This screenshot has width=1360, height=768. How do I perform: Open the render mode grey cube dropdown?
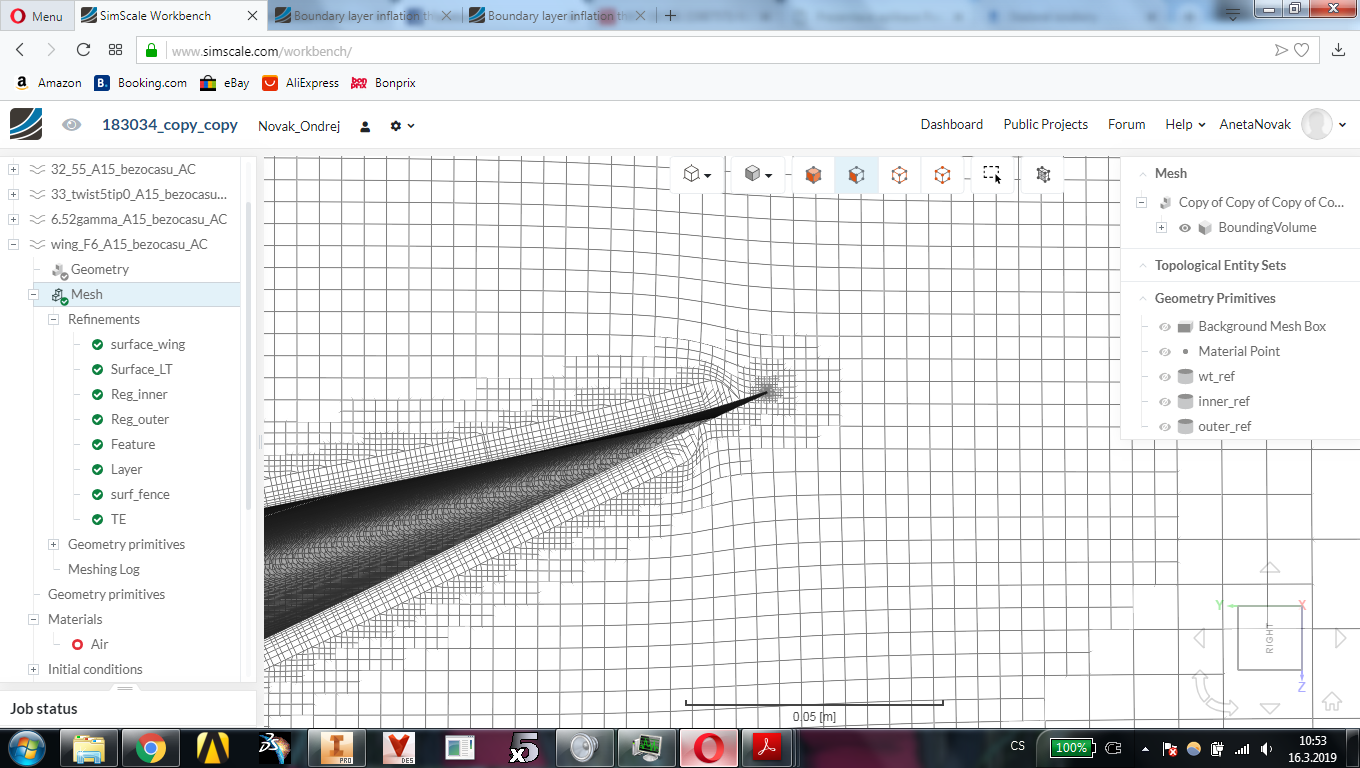pyautogui.click(x=759, y=175)
